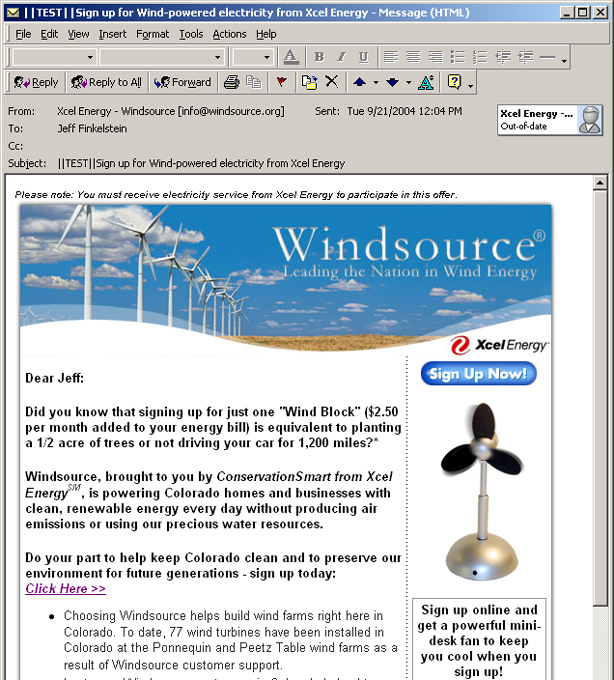Click the Increase Indent icon
This screenshot has height=680, width=614.
tap(526, 57)
